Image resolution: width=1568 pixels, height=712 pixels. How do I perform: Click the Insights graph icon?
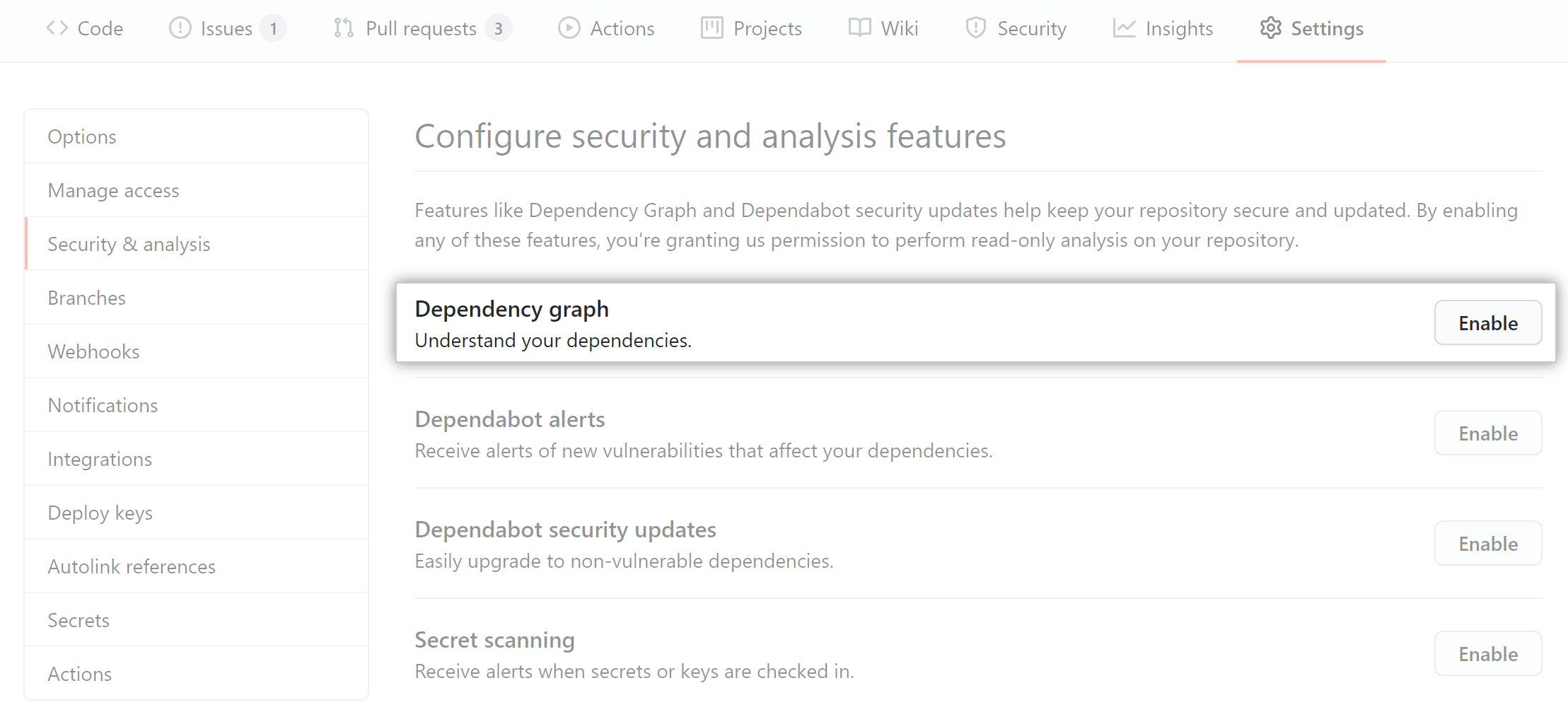pyautogui.click(x=1124, y=28)
